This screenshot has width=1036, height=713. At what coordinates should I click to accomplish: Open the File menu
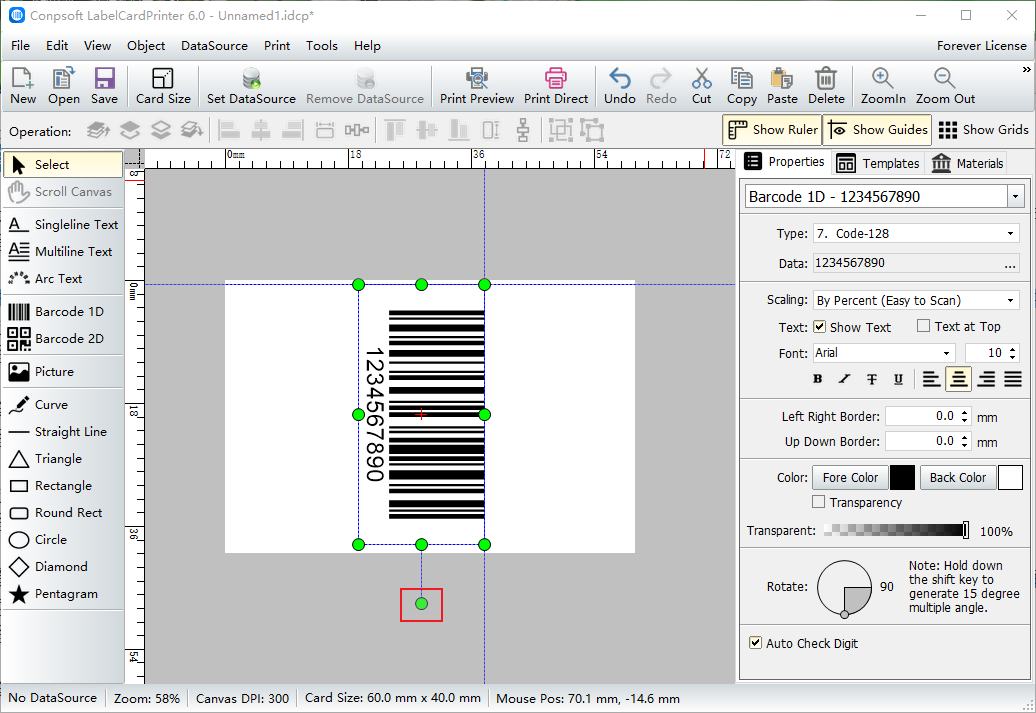[x=20, y=46]
